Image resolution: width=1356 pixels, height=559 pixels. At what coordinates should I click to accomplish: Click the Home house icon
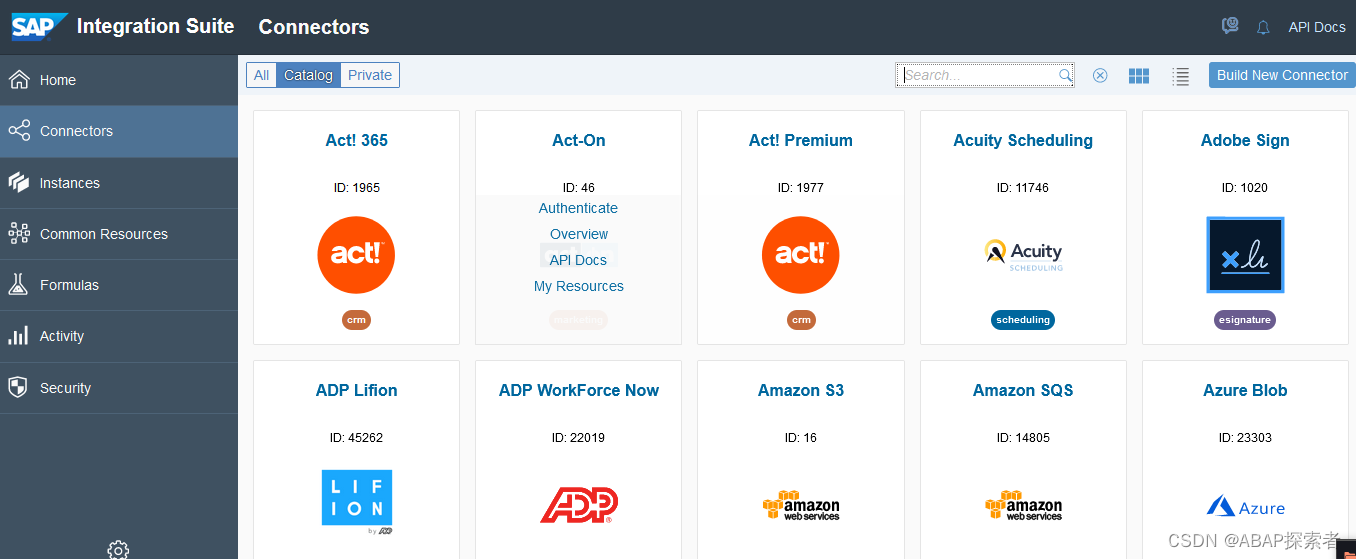pyautogui.click(x=18, y=80)
